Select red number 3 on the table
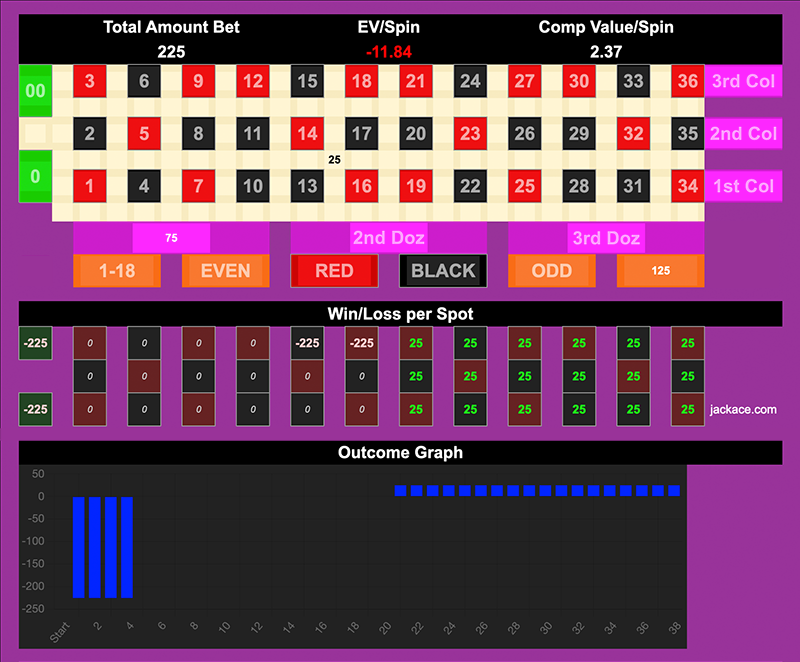Viewport: 800px width, 662px height. pyautogui.click(x=90, y=82)
